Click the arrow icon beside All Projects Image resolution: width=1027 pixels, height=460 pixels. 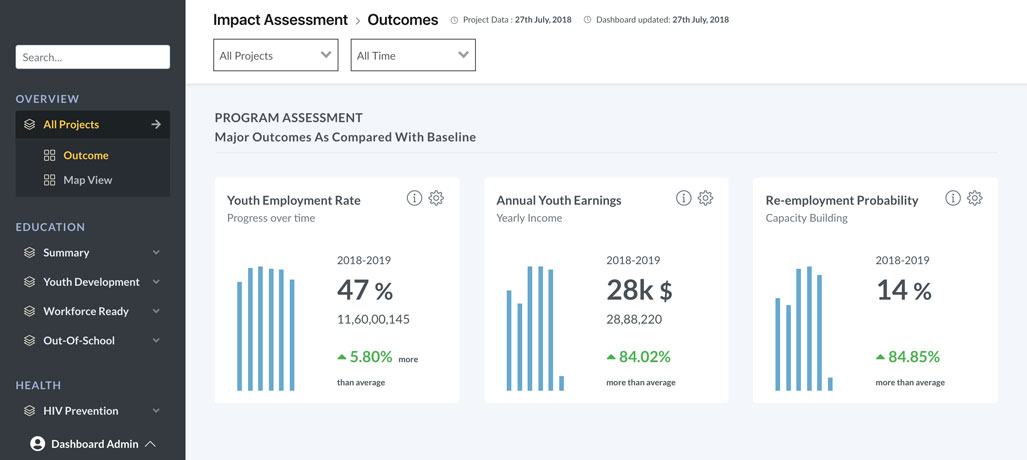click(156, 125)
